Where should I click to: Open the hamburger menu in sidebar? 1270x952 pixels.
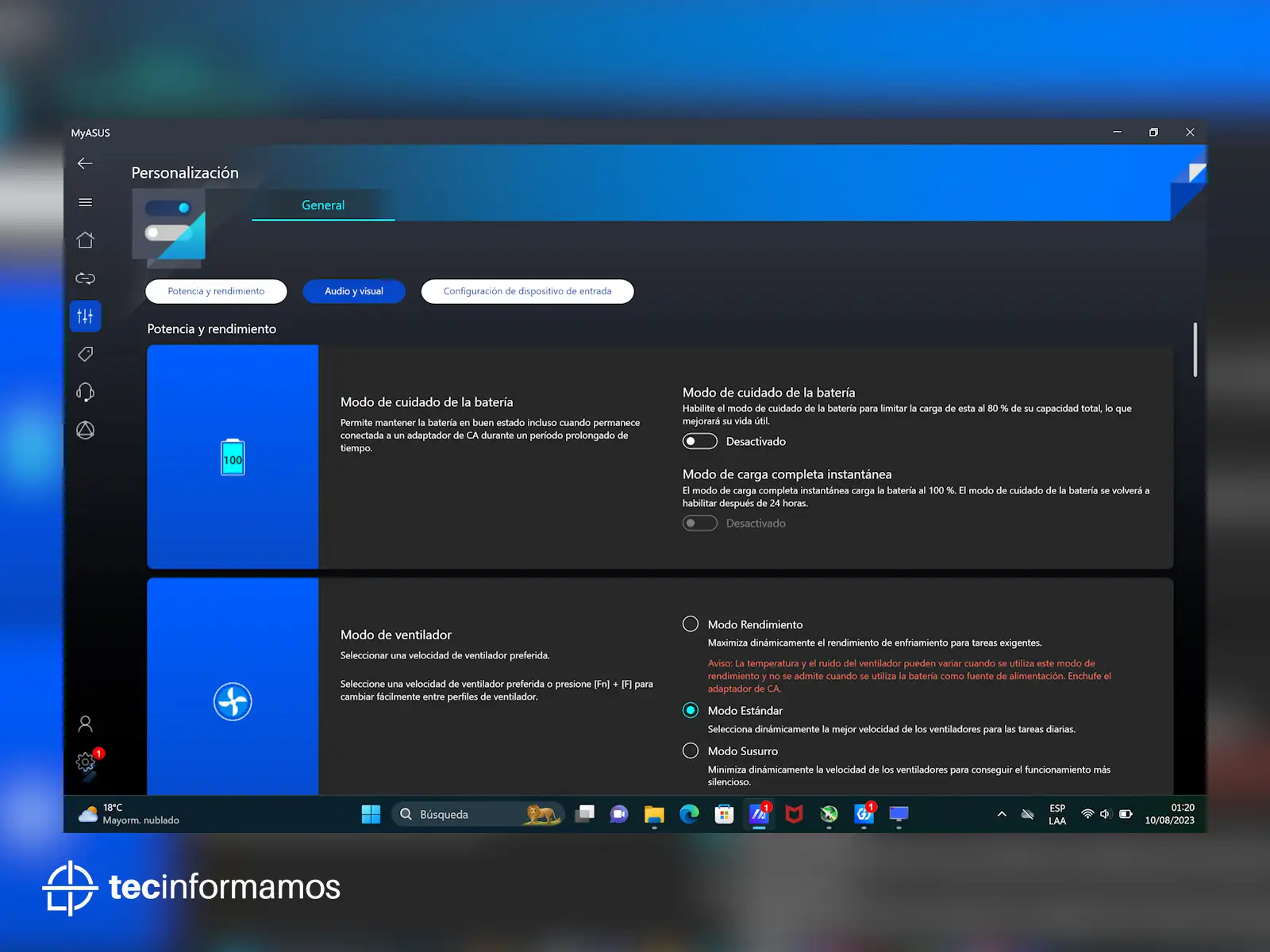pyautogui.click(x=85, y=202)
